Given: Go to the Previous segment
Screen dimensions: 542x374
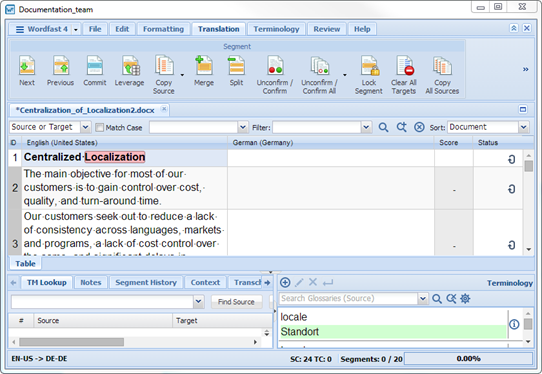Looking at the screenshot, I should (60, 71).
